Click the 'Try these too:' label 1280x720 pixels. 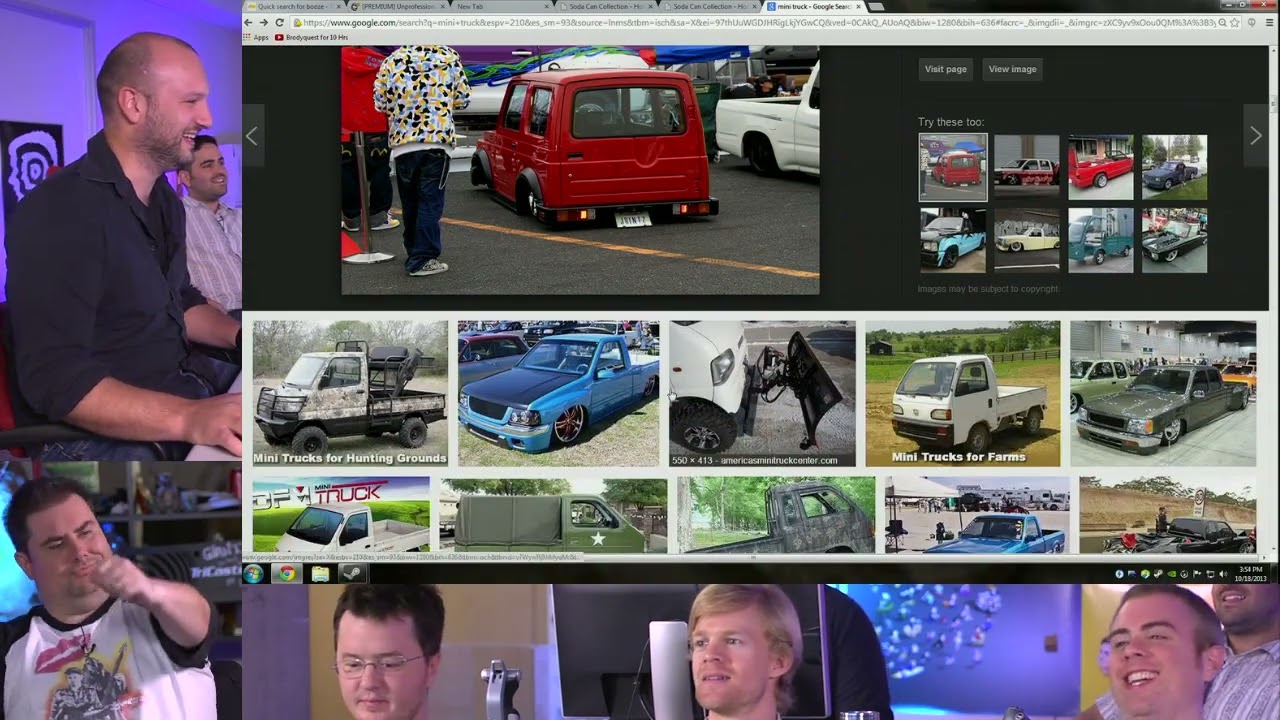tap(951, 122)
